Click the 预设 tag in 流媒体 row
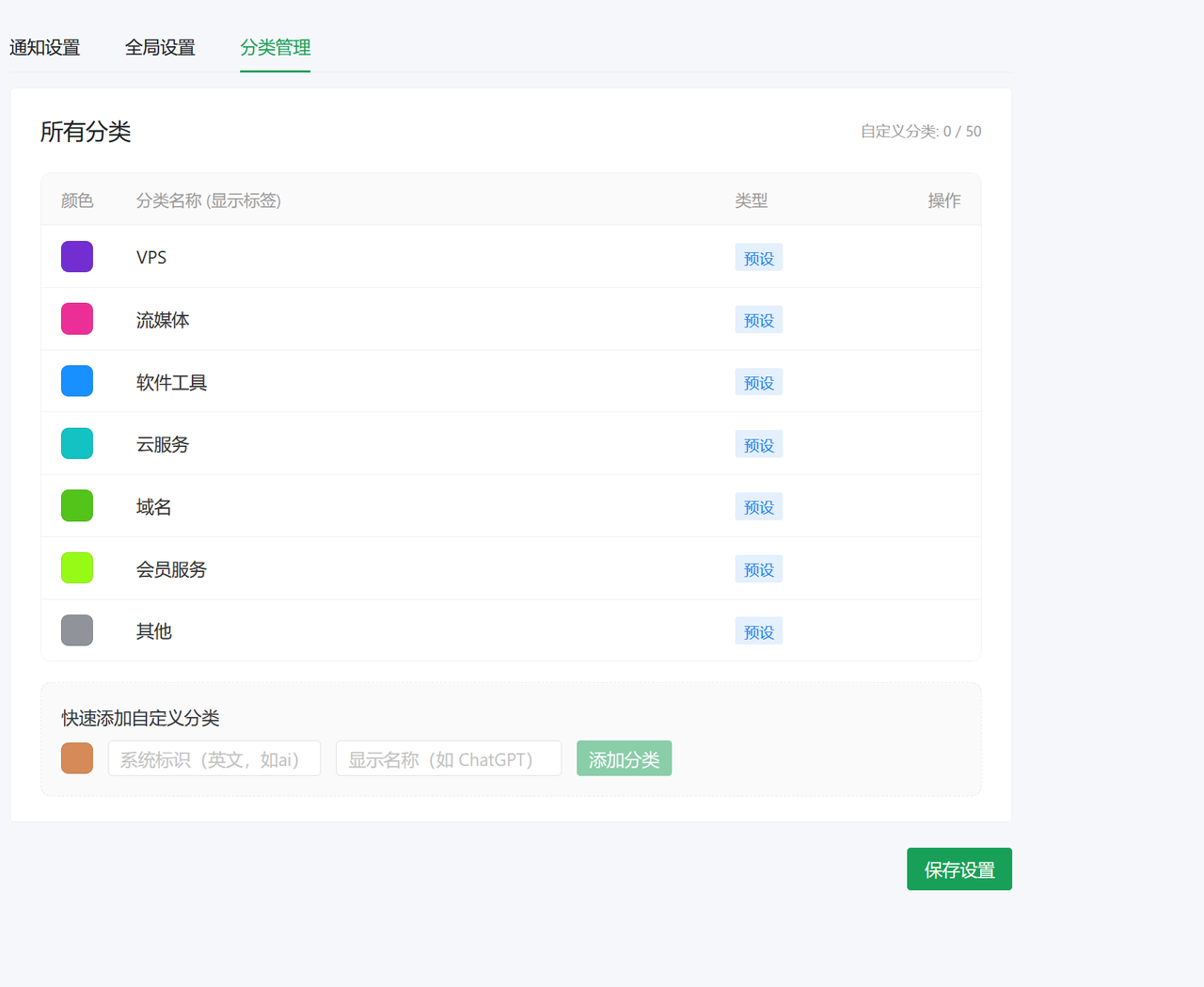The height and width of the screenshot is (987, 1204). click(x=759, y=320)
